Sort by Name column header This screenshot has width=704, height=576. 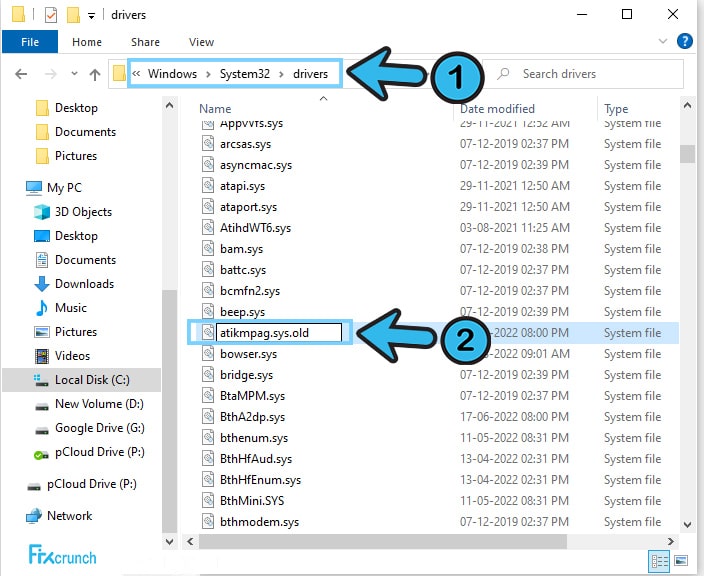point(215,109)
